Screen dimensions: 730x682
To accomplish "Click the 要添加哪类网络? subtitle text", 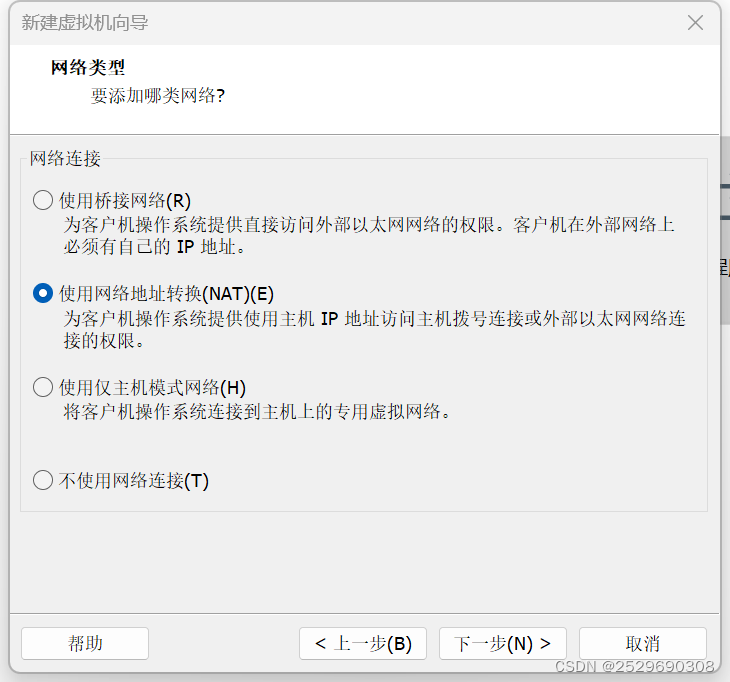I will [158, 96].
